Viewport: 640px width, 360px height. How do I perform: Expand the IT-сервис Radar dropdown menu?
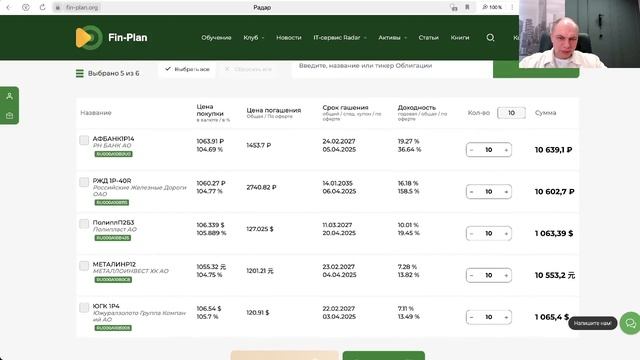[x=340, y=38]
